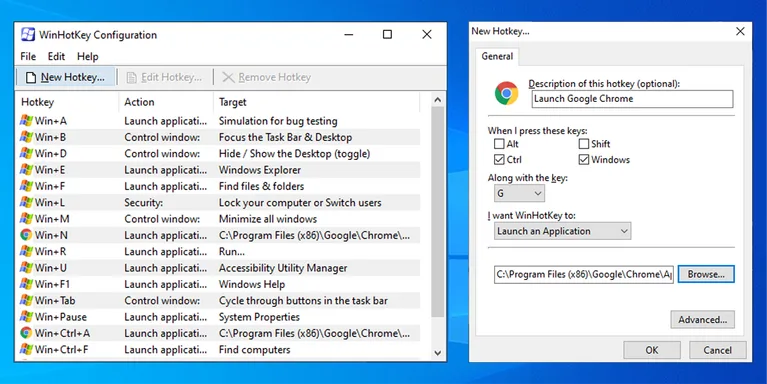Sort by the Action column header

[166, 102]
